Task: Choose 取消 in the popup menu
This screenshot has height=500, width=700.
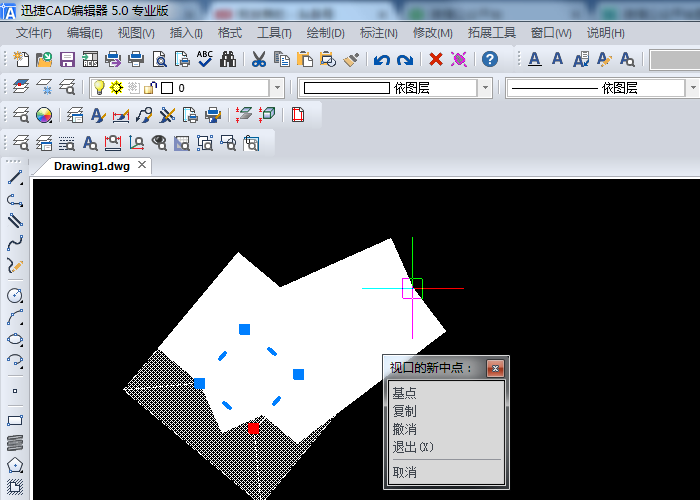Action: [x=404, y=472]
